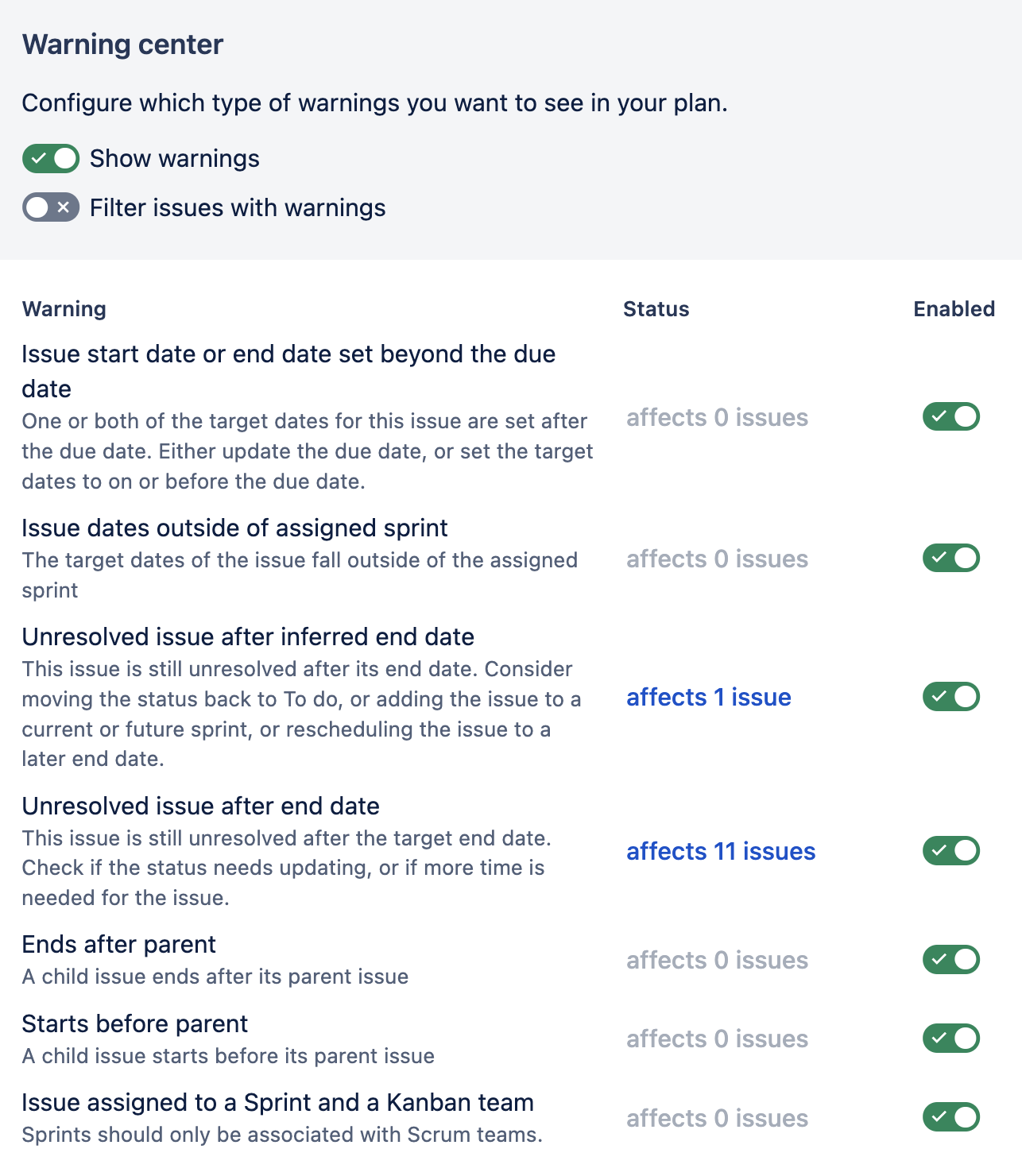
Task: View the 11 issues affected by unresolved end dates
Action: 720,850
